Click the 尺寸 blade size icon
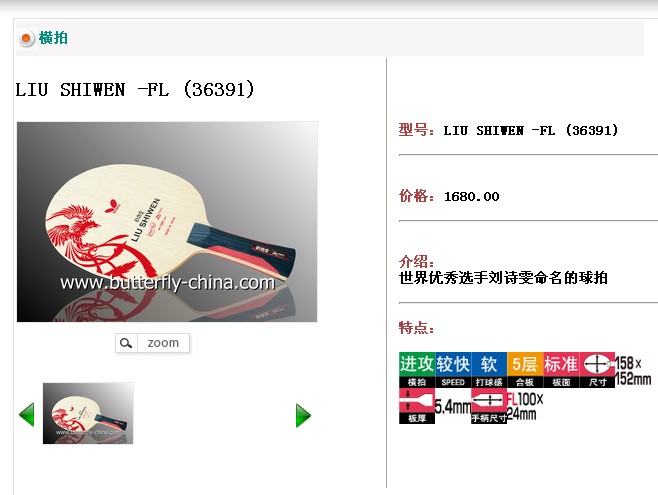Viewport: 658px width, 495px height. [597, 370]
